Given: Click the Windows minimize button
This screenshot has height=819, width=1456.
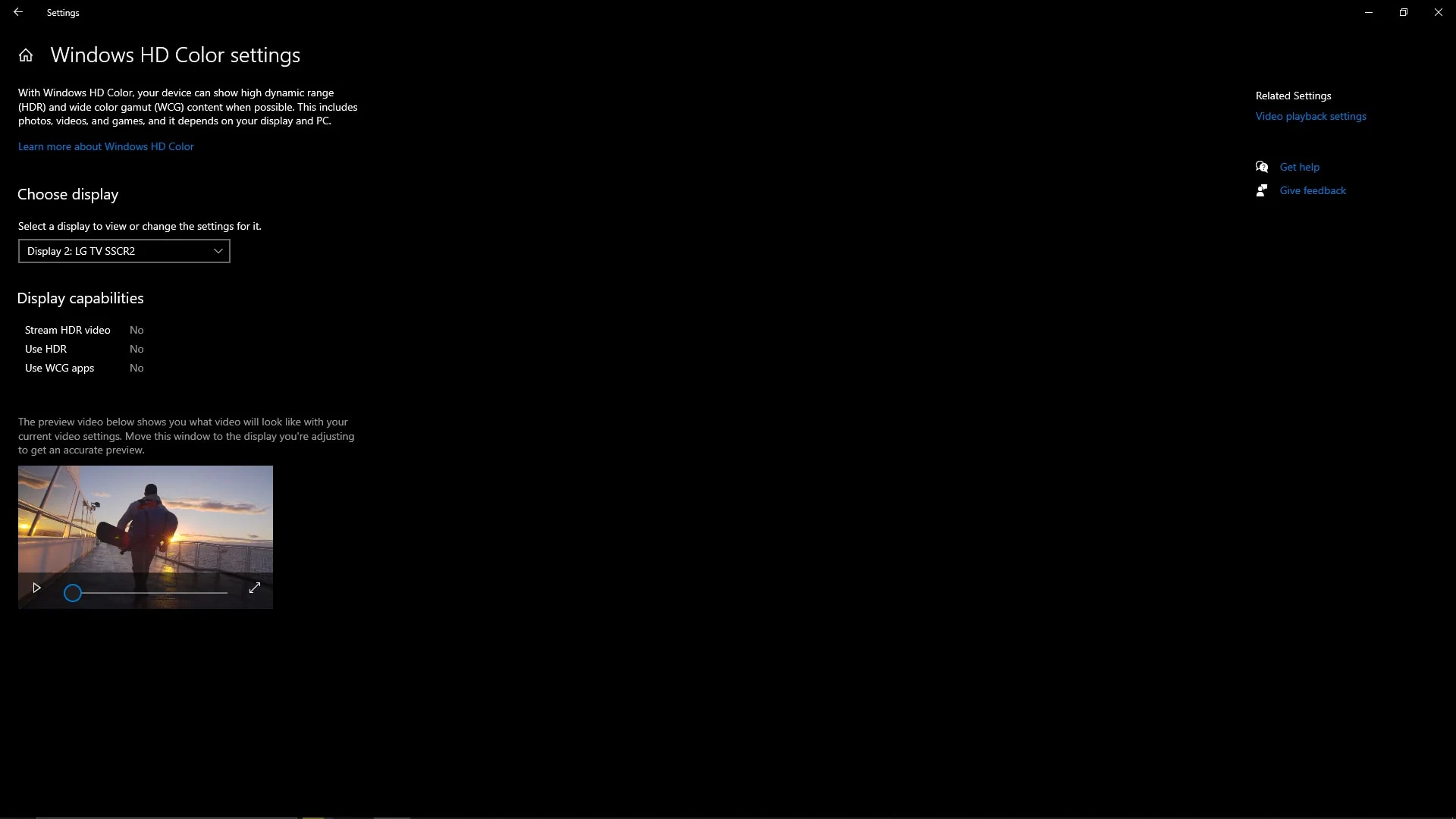Looking at the screenshot, I should pyautogui.click(x=1369, y=12).
